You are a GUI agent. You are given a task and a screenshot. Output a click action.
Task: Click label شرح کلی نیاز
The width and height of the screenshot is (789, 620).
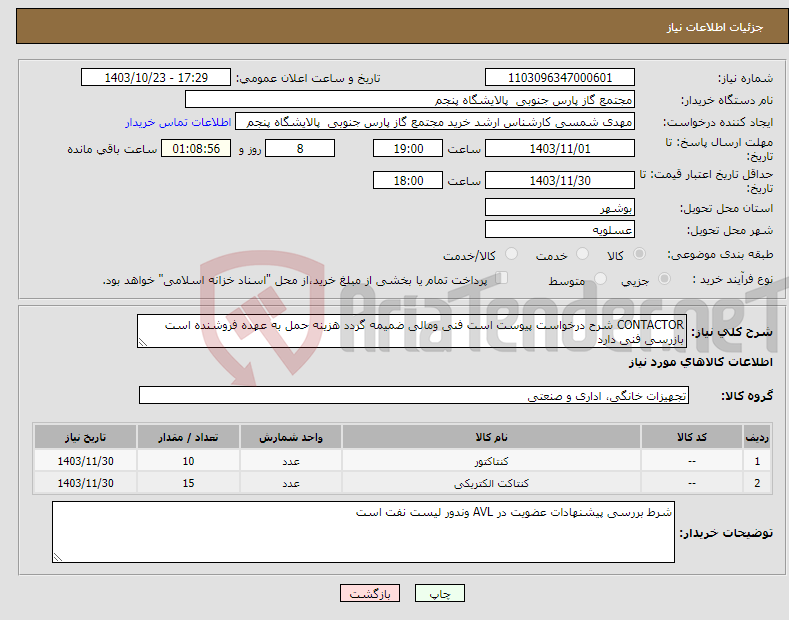pyautogui.click(x=732, y=332)
